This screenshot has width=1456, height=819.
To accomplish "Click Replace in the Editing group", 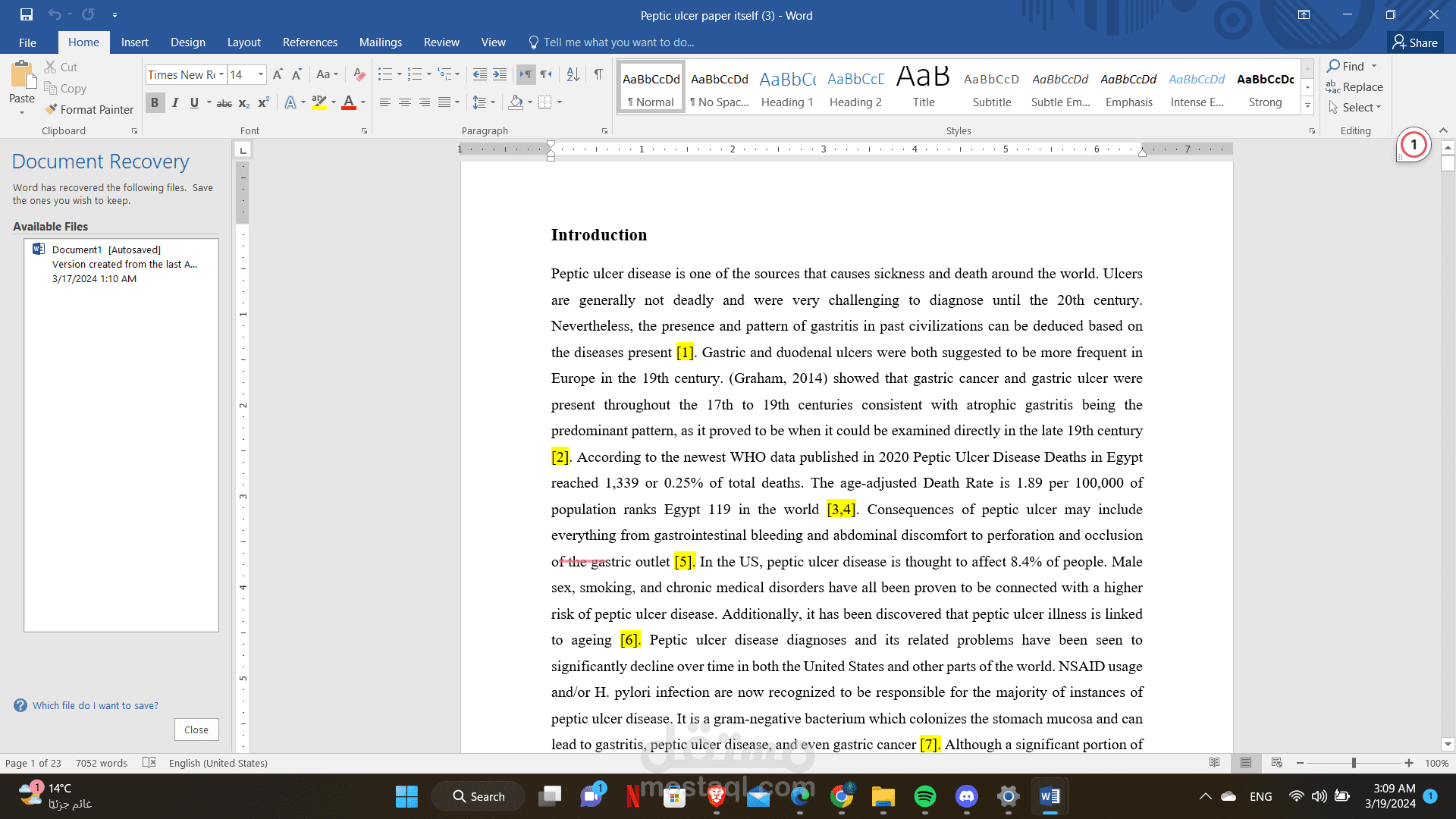I will point(1354,87).
